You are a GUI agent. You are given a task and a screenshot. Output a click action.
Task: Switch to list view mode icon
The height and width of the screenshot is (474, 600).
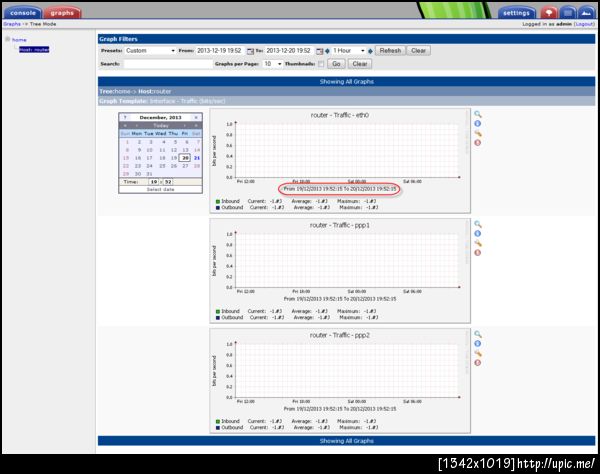[568, 13]
